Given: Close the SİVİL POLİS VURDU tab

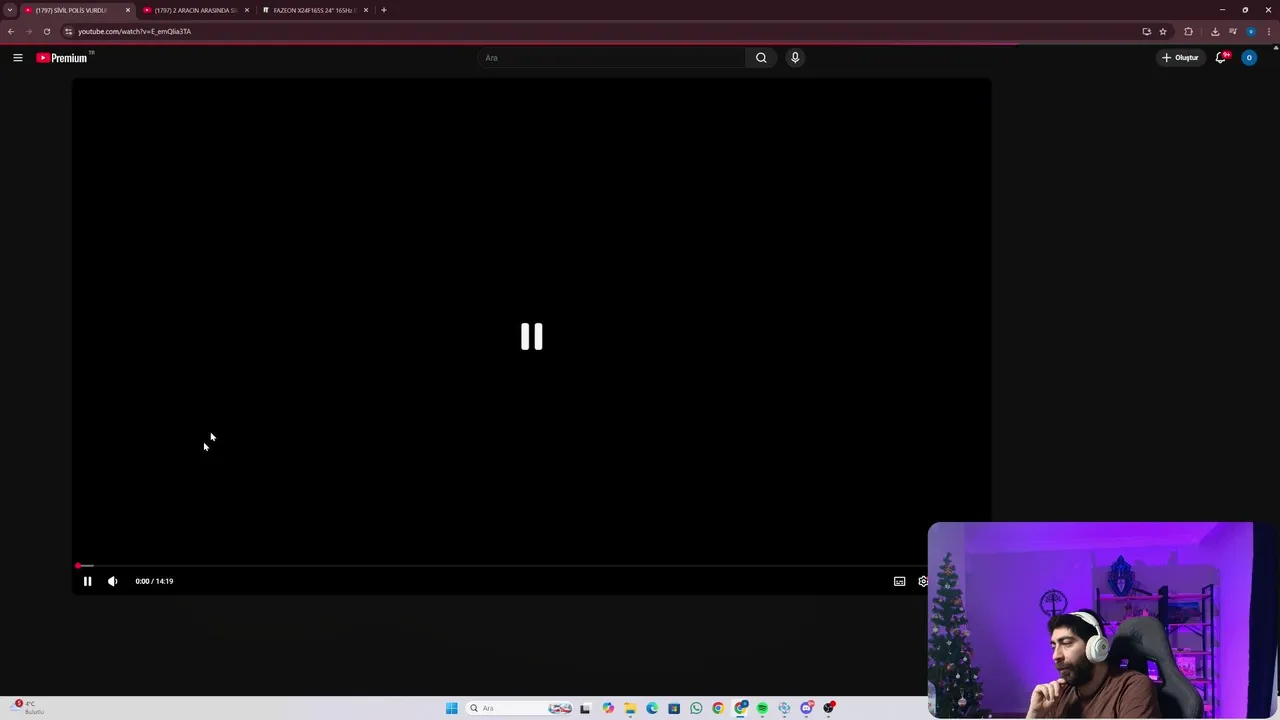Looking at the screenshot, I should 128,10.
